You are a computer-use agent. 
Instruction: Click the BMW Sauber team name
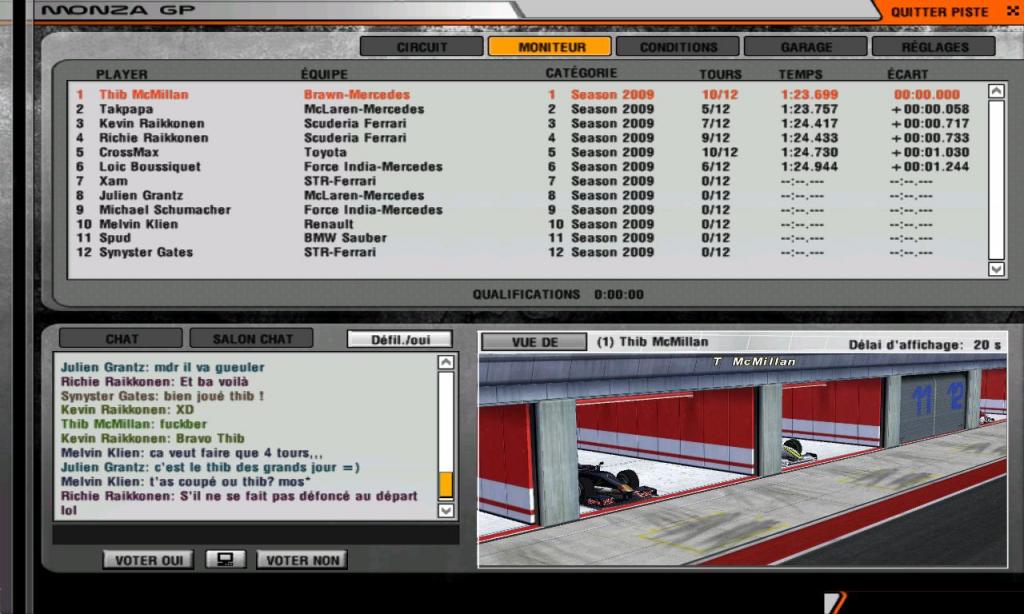point(345,238)
